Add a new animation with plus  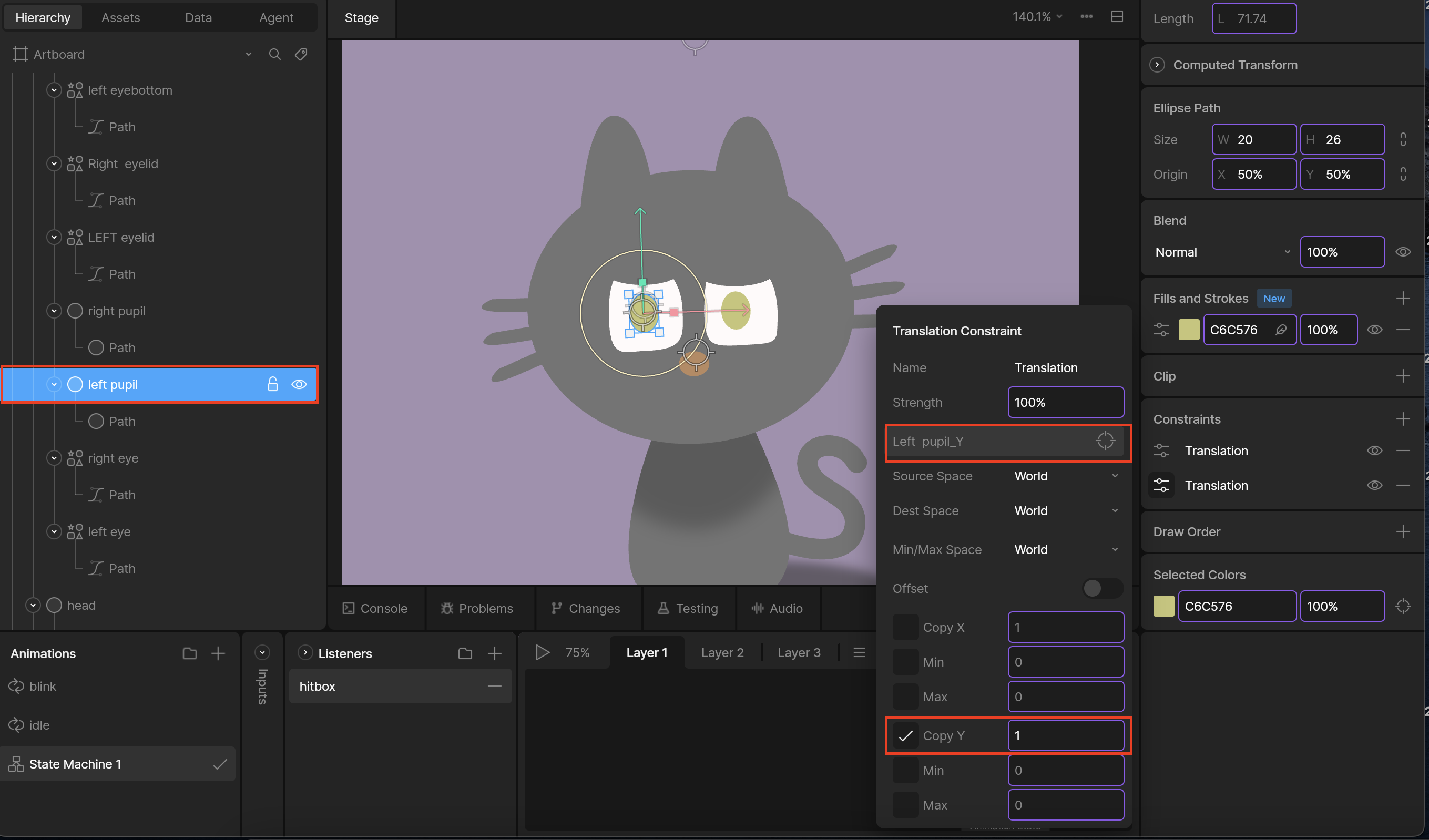click(218, 653)
